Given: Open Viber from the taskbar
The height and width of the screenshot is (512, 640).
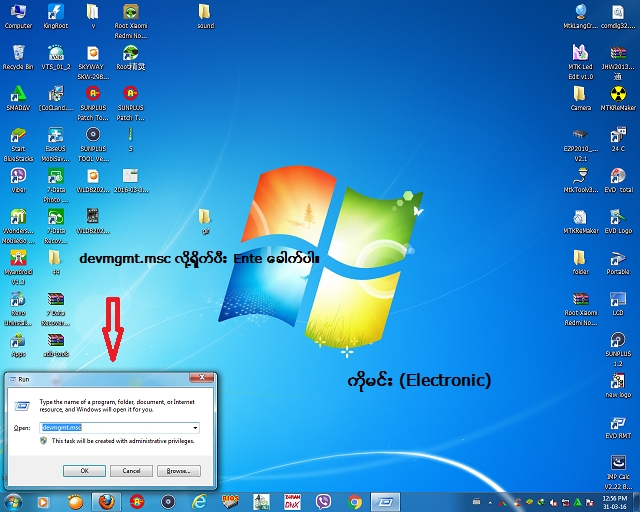Looking at the screenshot, I should tap(323, 501).
